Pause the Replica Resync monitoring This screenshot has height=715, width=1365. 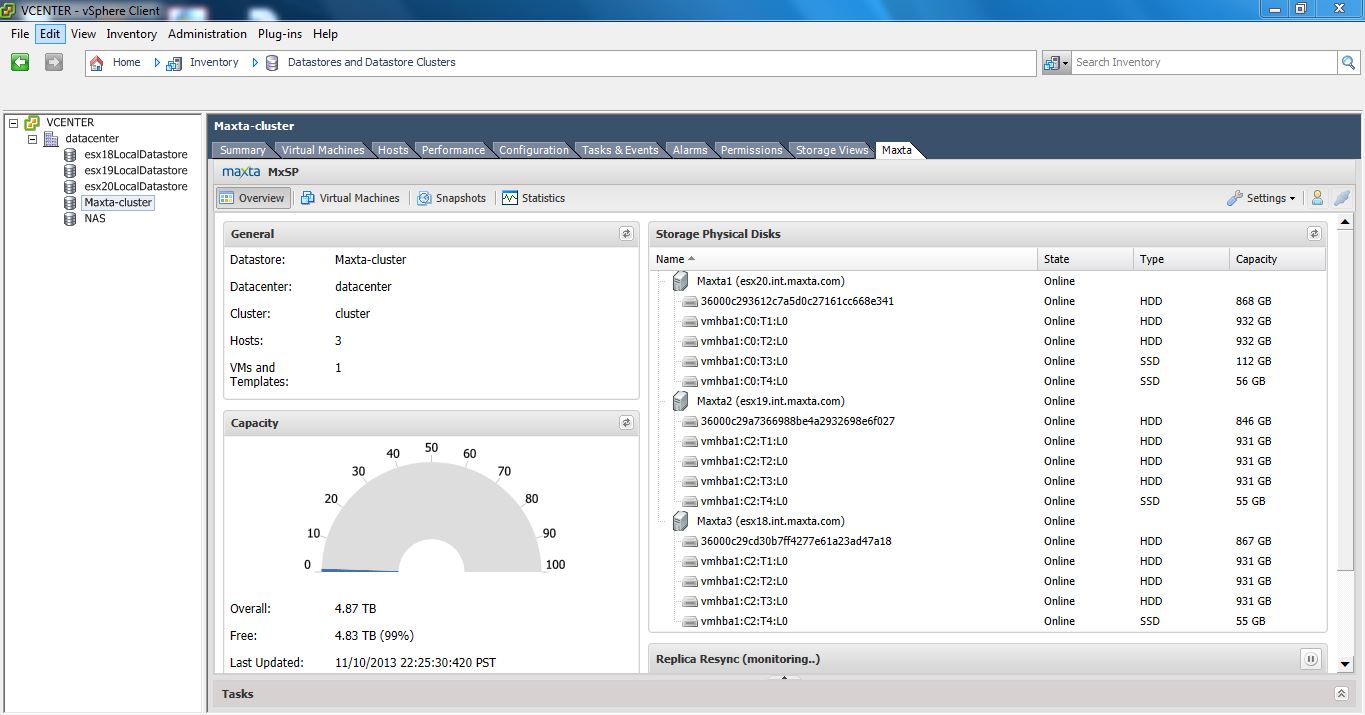1310,659
